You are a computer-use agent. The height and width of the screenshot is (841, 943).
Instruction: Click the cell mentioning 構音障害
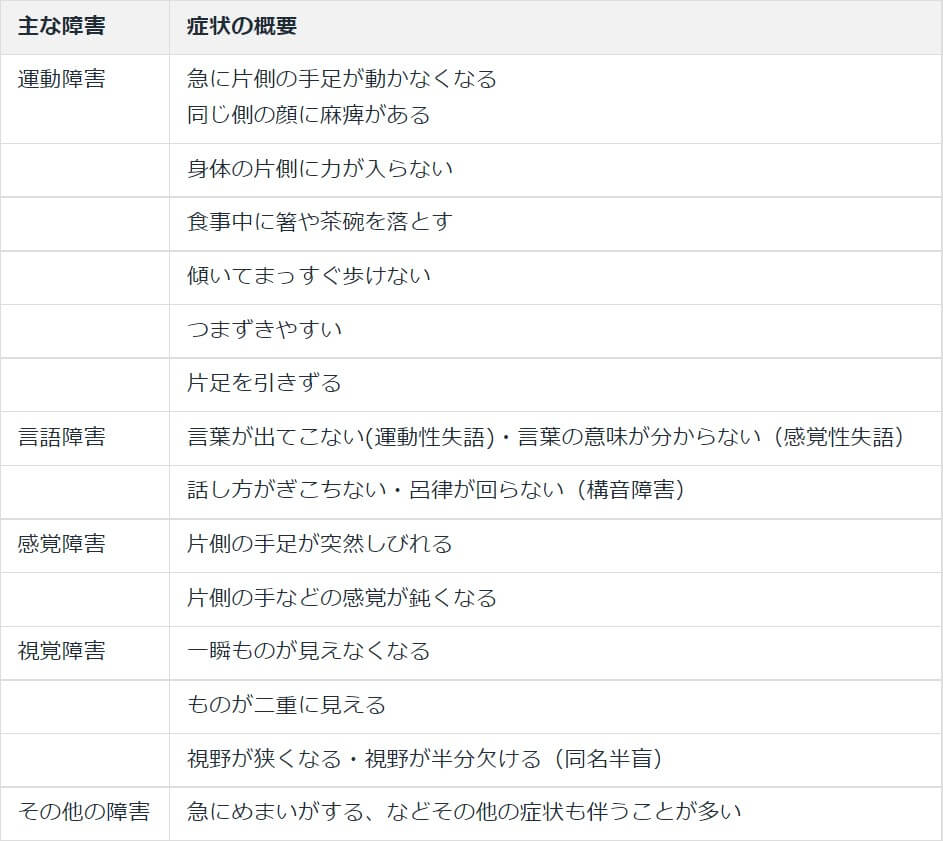pyautogui.click(x=436, y=491)
